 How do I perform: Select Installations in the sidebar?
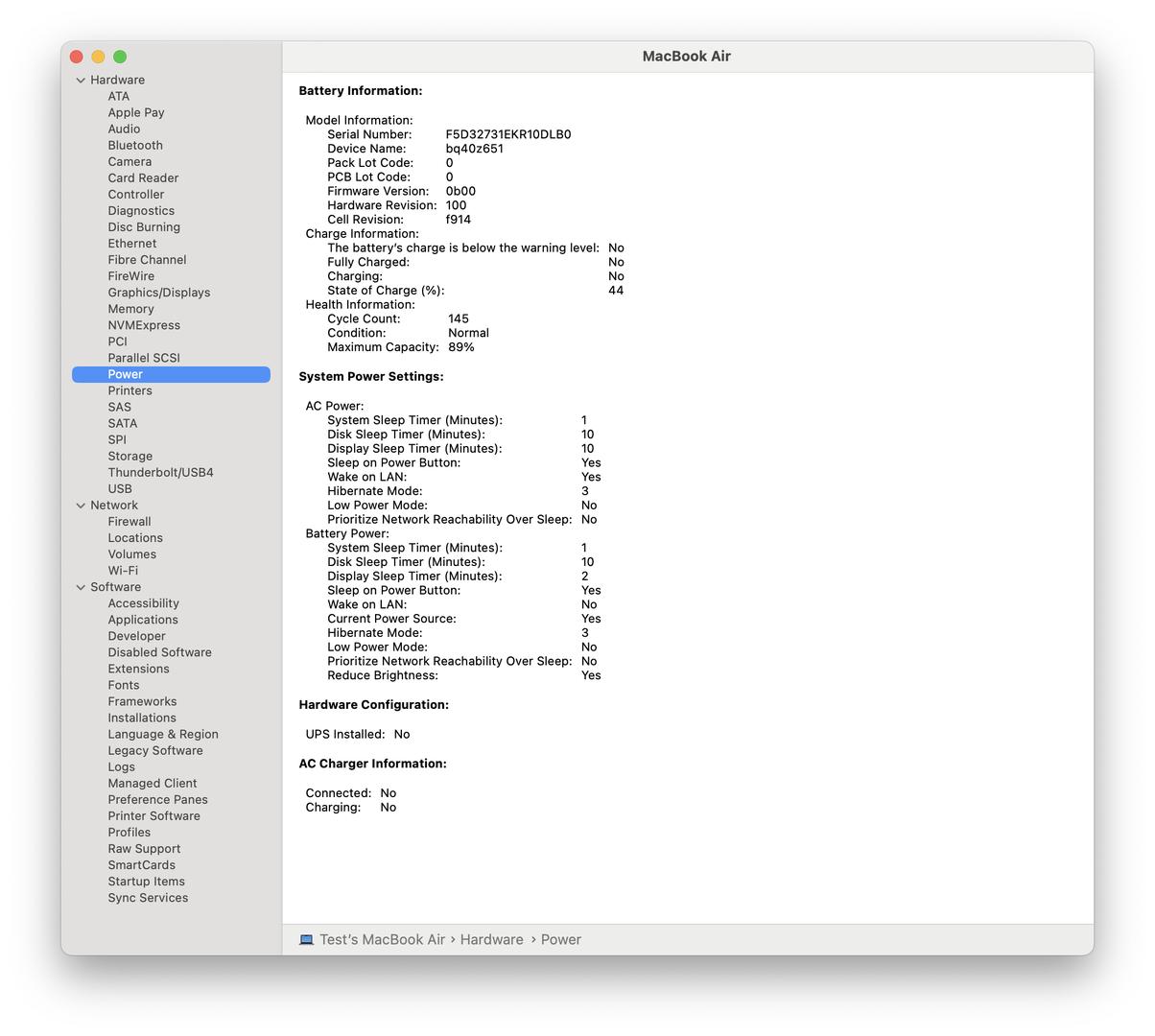[x=142, y=718]
